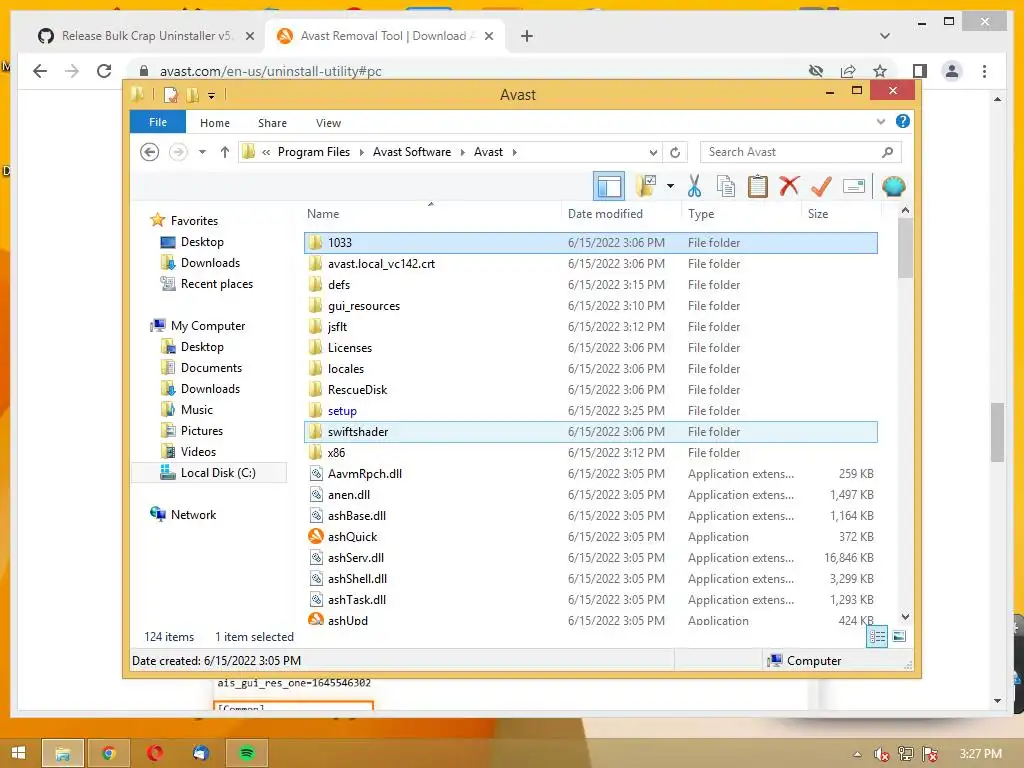Open Customize Quick Access Toolbar dropdown
The width and height of the screenshot is (1024, 768).
212,95
